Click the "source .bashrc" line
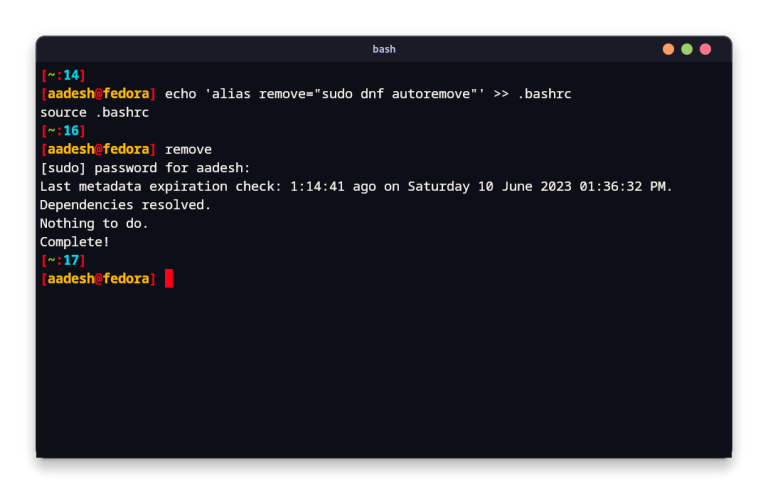Image resolution: width=768 pixels, height=494 pixels. (x=94, y=112)
